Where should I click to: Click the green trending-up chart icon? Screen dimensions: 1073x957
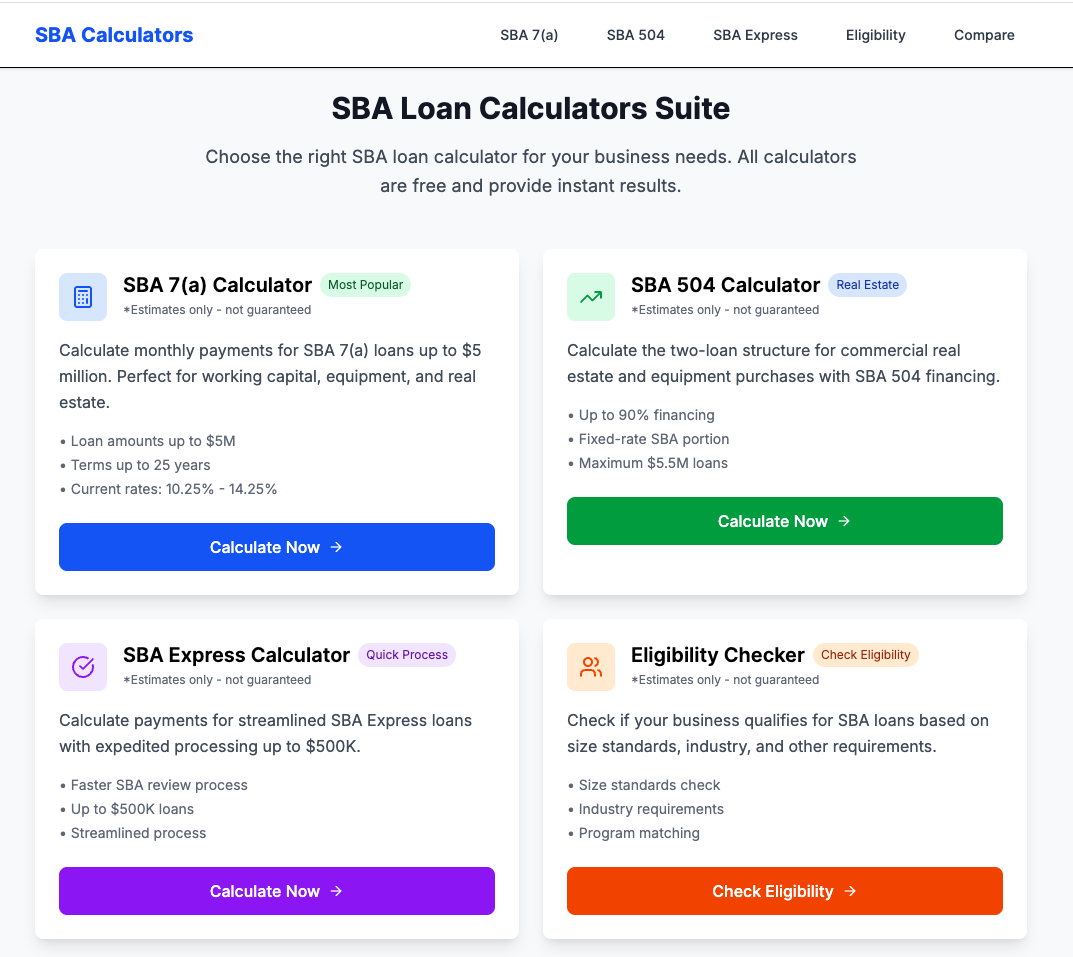click(x=591, y=297)
